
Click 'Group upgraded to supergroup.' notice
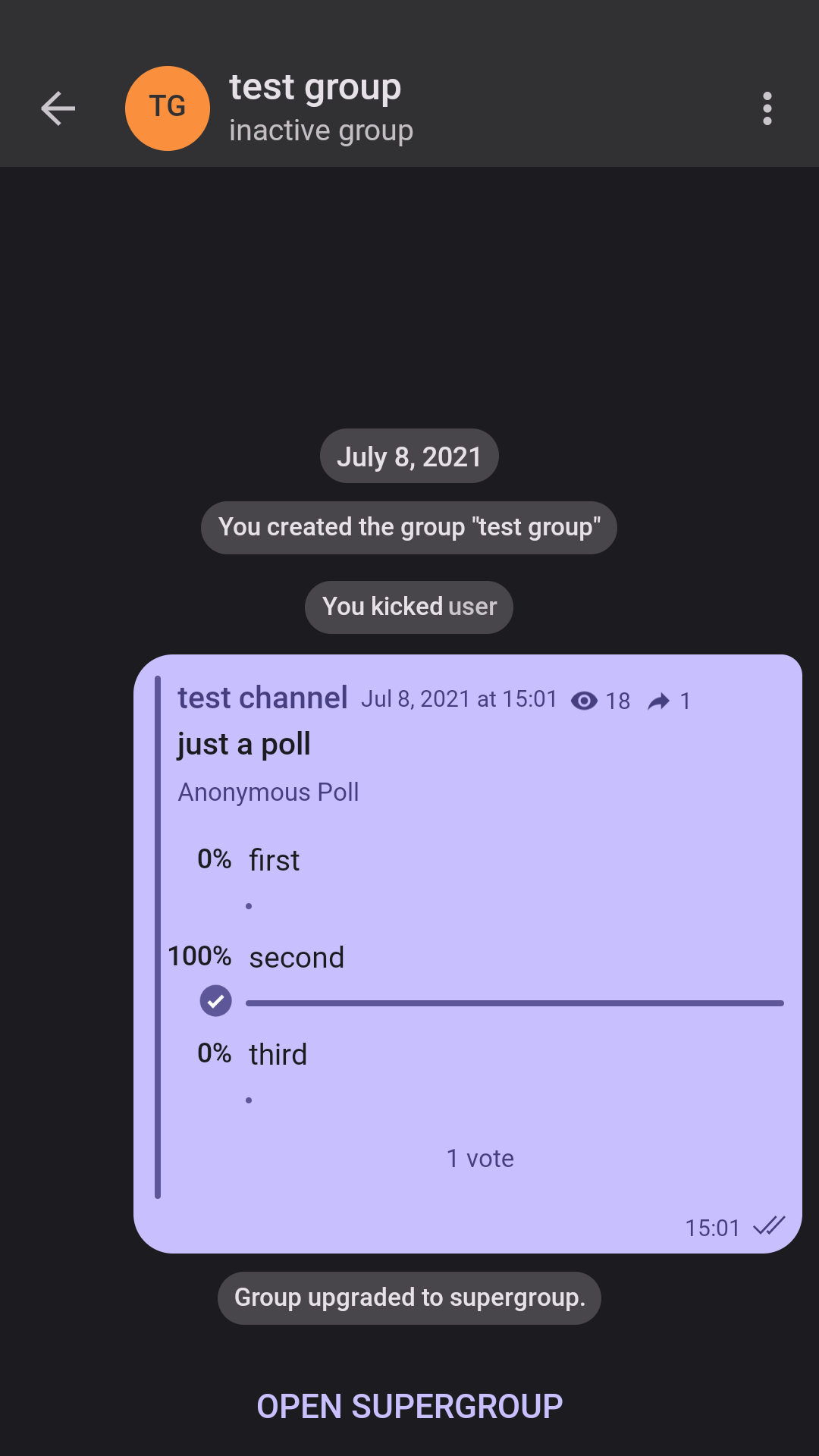[x=409, y=1298]
